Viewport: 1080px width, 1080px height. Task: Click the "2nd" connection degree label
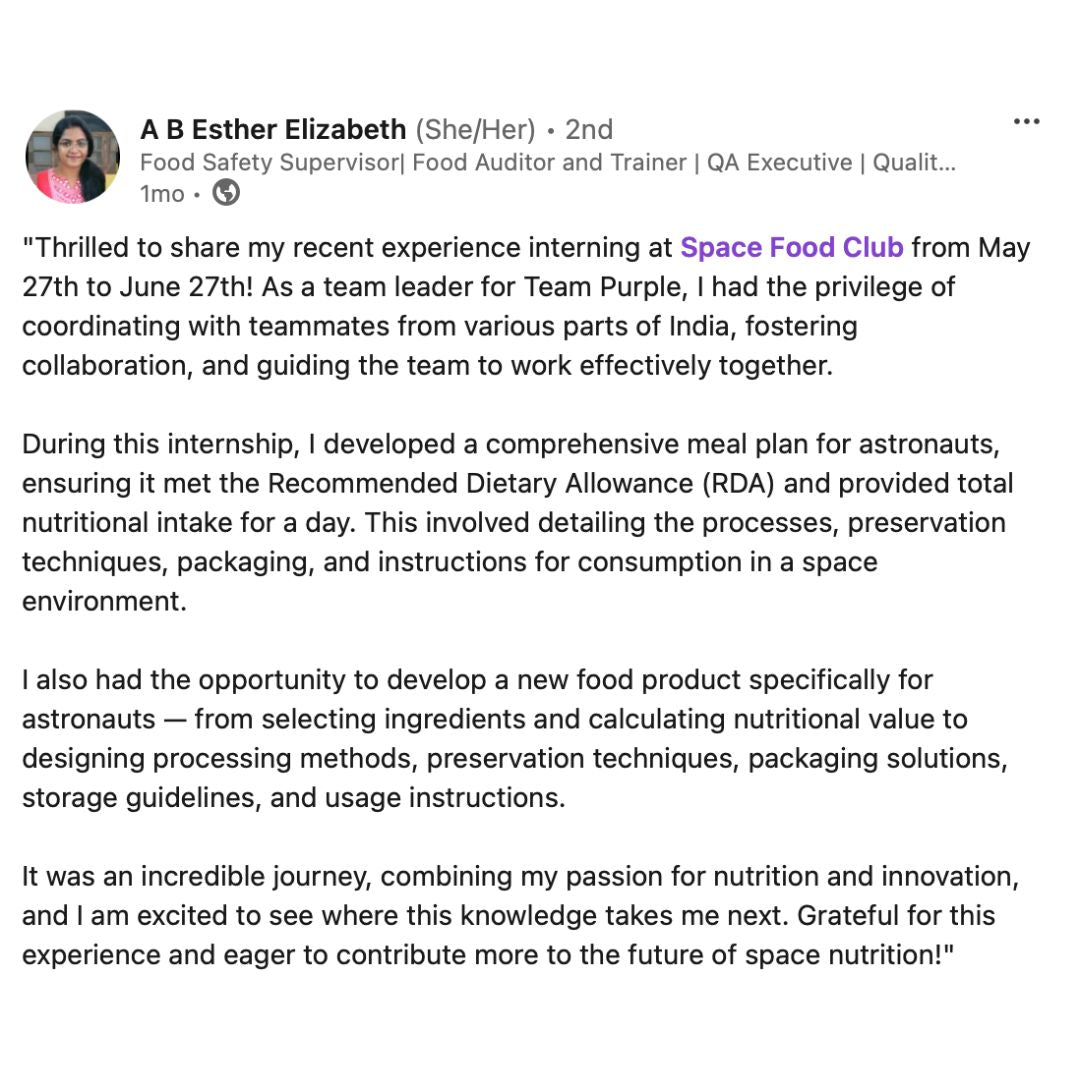589,130
